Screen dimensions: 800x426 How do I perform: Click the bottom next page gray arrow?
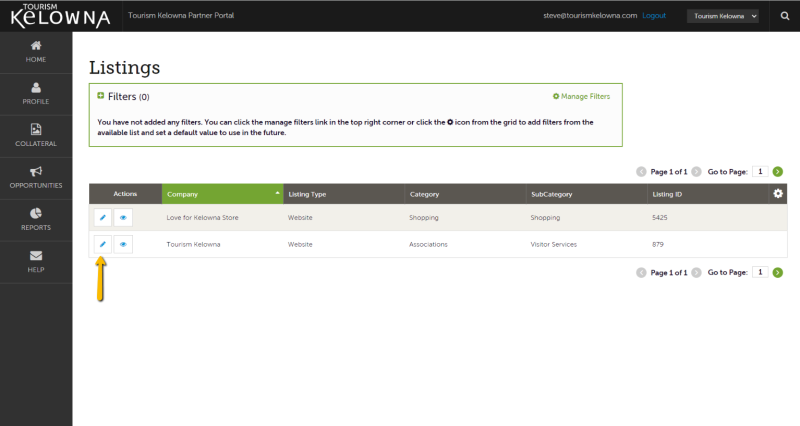(696, 272)
